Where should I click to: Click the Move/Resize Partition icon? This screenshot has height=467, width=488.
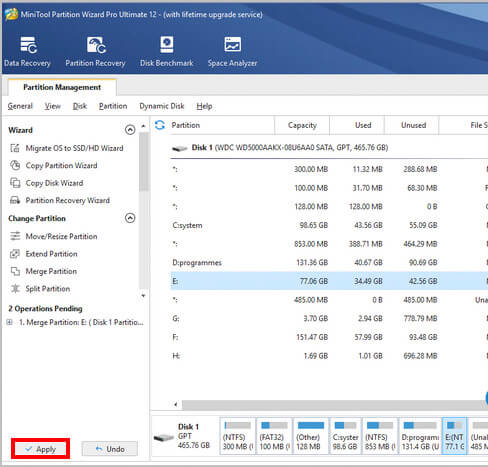pyautogui.click(x=15, y=236)
